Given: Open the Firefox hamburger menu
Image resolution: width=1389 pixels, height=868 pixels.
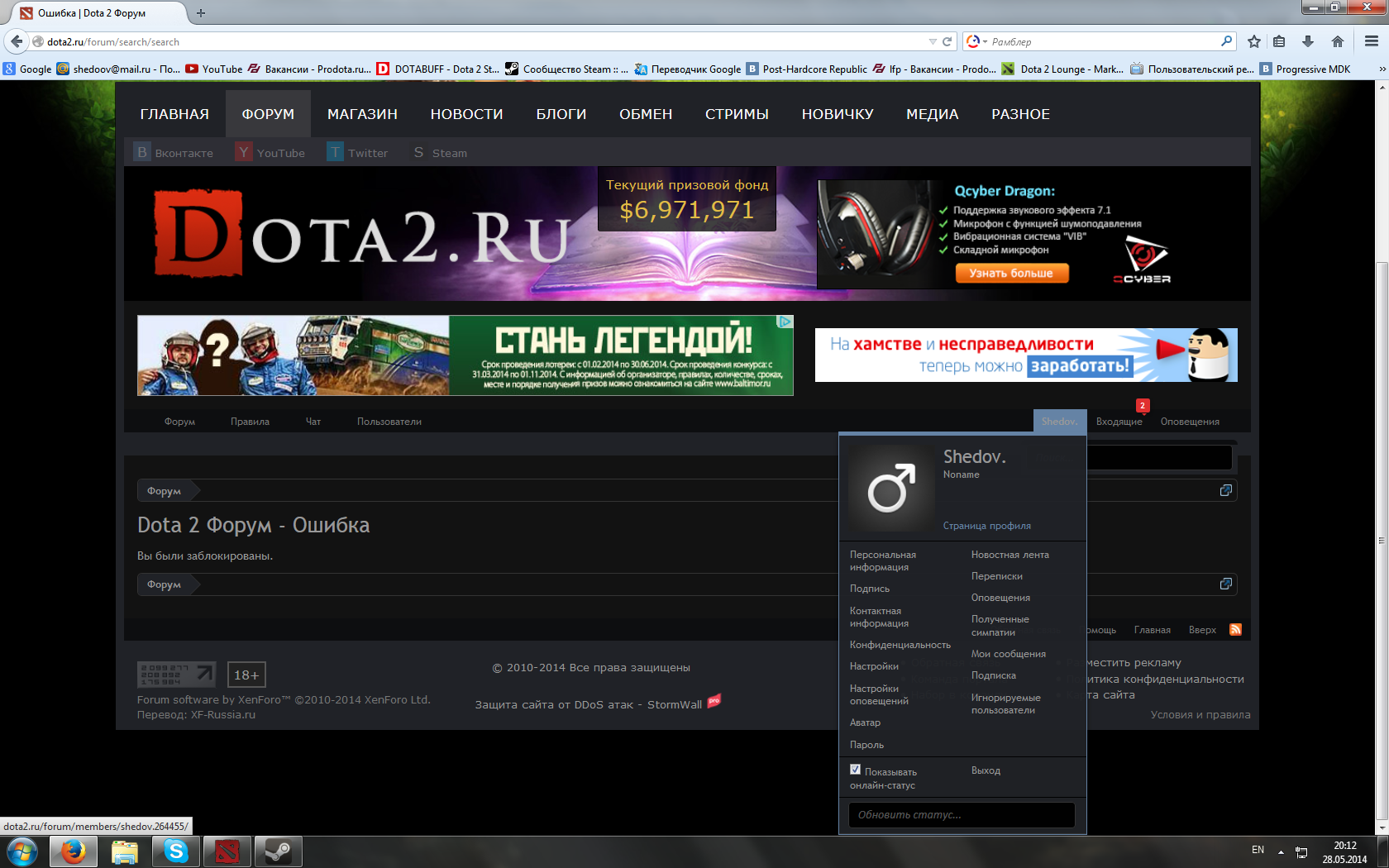Looking at the screenshot, I should (x=1372, y=41).
